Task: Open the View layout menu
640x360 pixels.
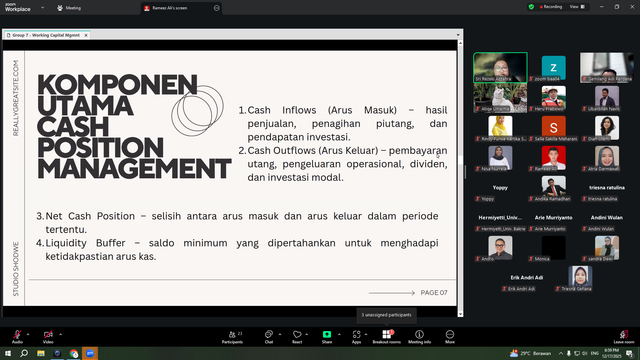Action: coord(577,7)
